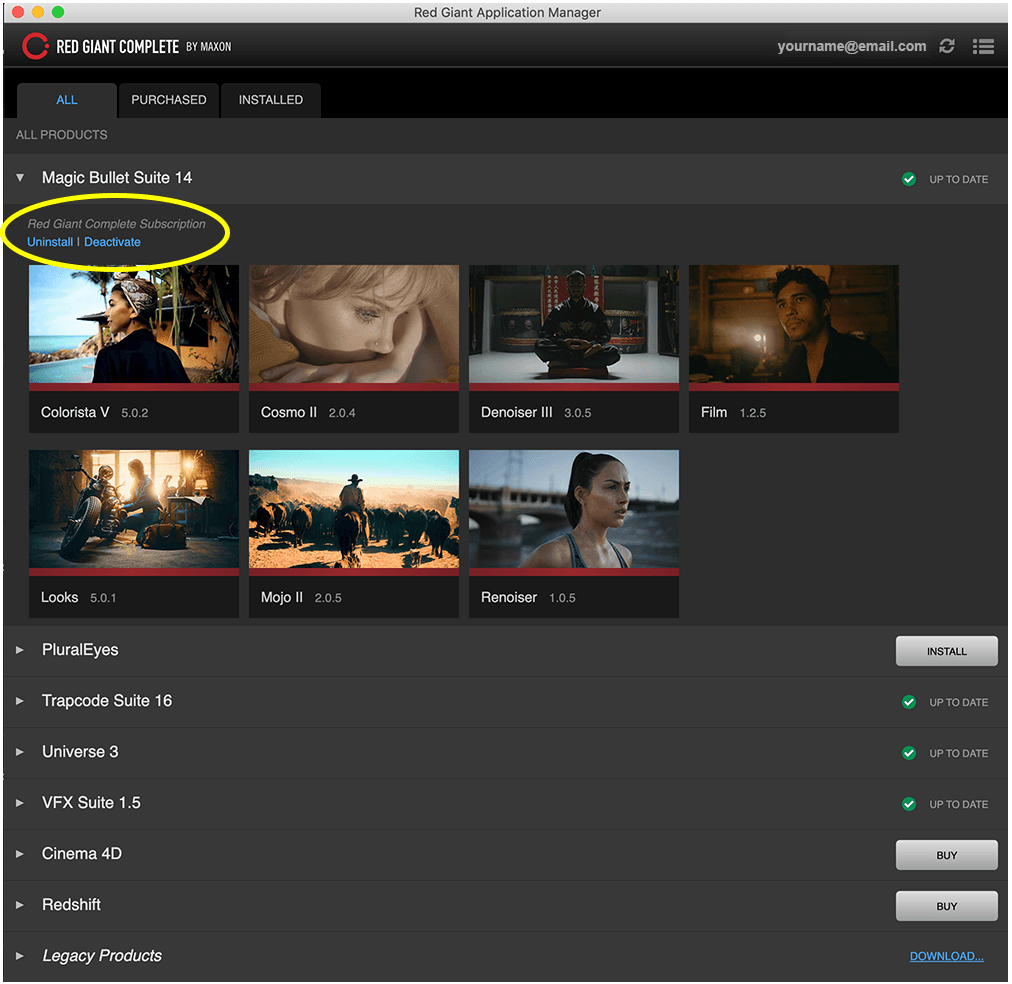1012x984 pixels.
Task: Select the Renoiser thumbnail
Action: pyautogui.click(x=574, y=509)
